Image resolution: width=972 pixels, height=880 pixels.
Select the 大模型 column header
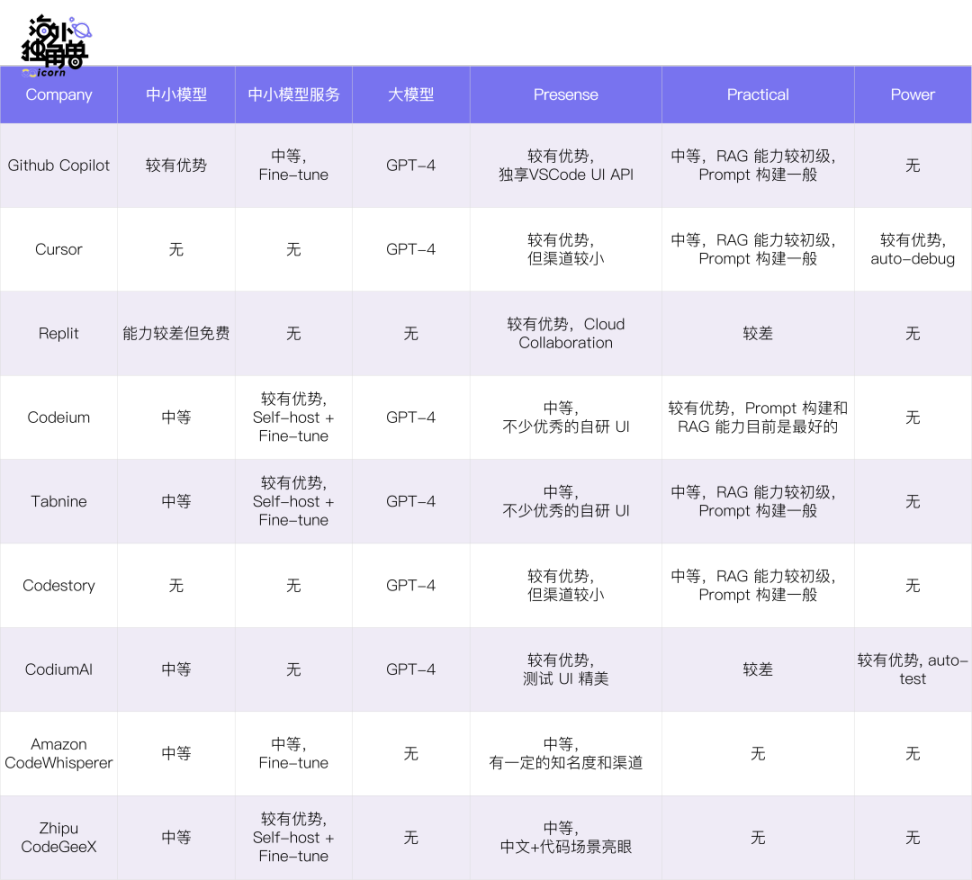[411, 95]
